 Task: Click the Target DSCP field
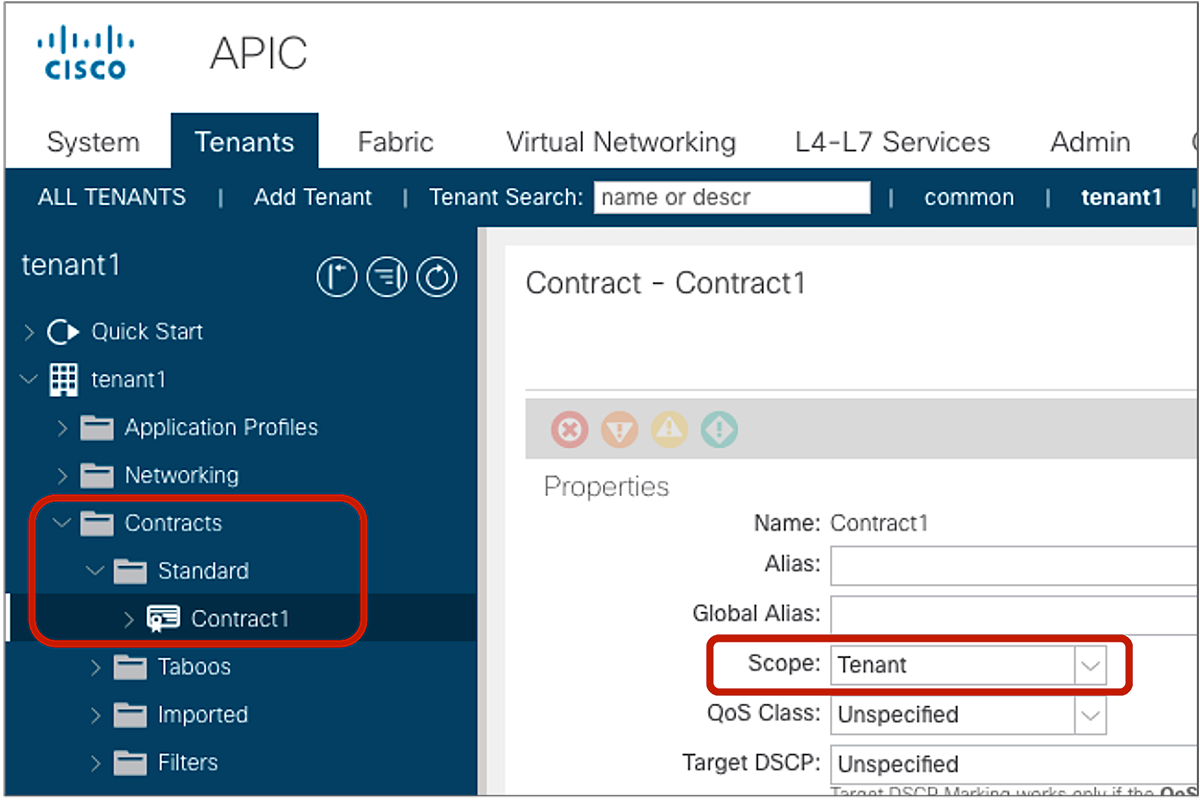click(1014, 764)
